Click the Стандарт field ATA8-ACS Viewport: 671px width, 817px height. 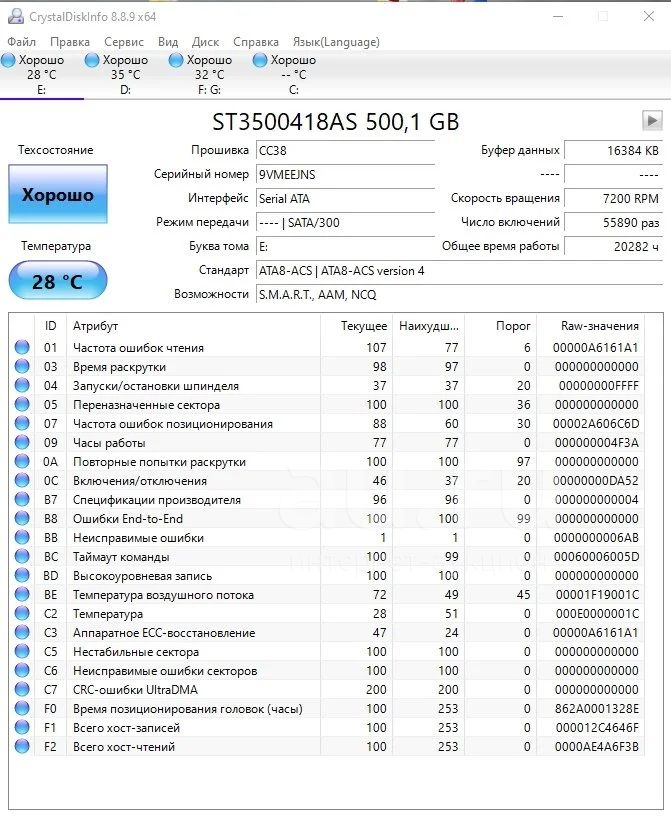(459, 271)
